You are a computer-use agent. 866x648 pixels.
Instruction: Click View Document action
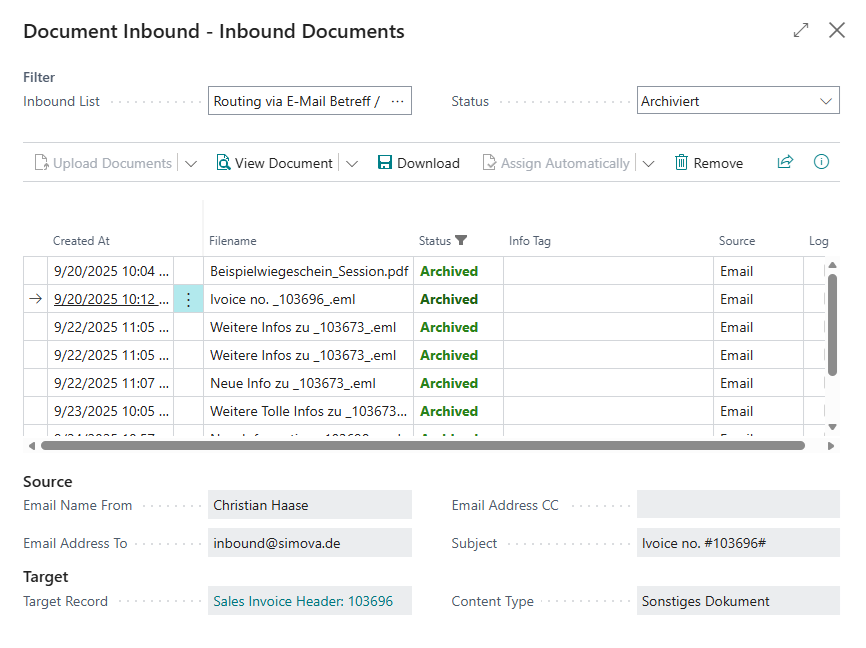tap(274, 163)
